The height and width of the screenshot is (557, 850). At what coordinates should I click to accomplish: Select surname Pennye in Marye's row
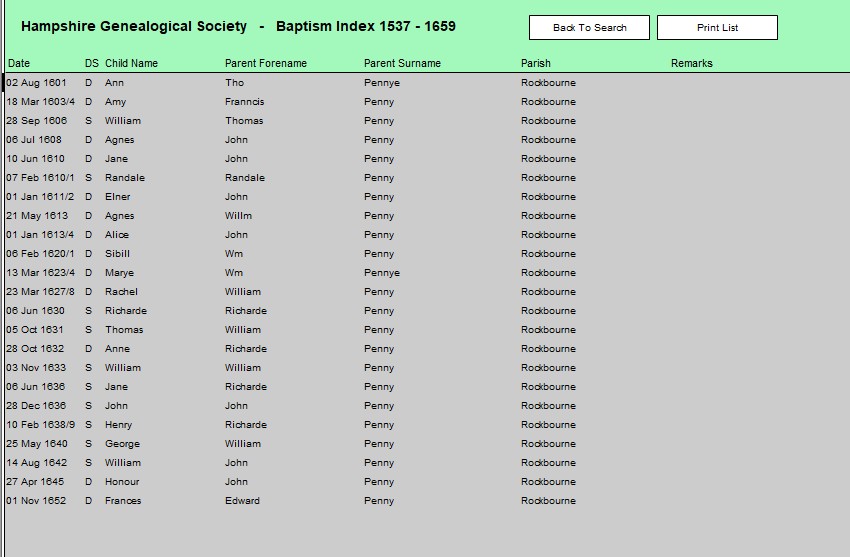pyautogui.click(x=381, y=273)
